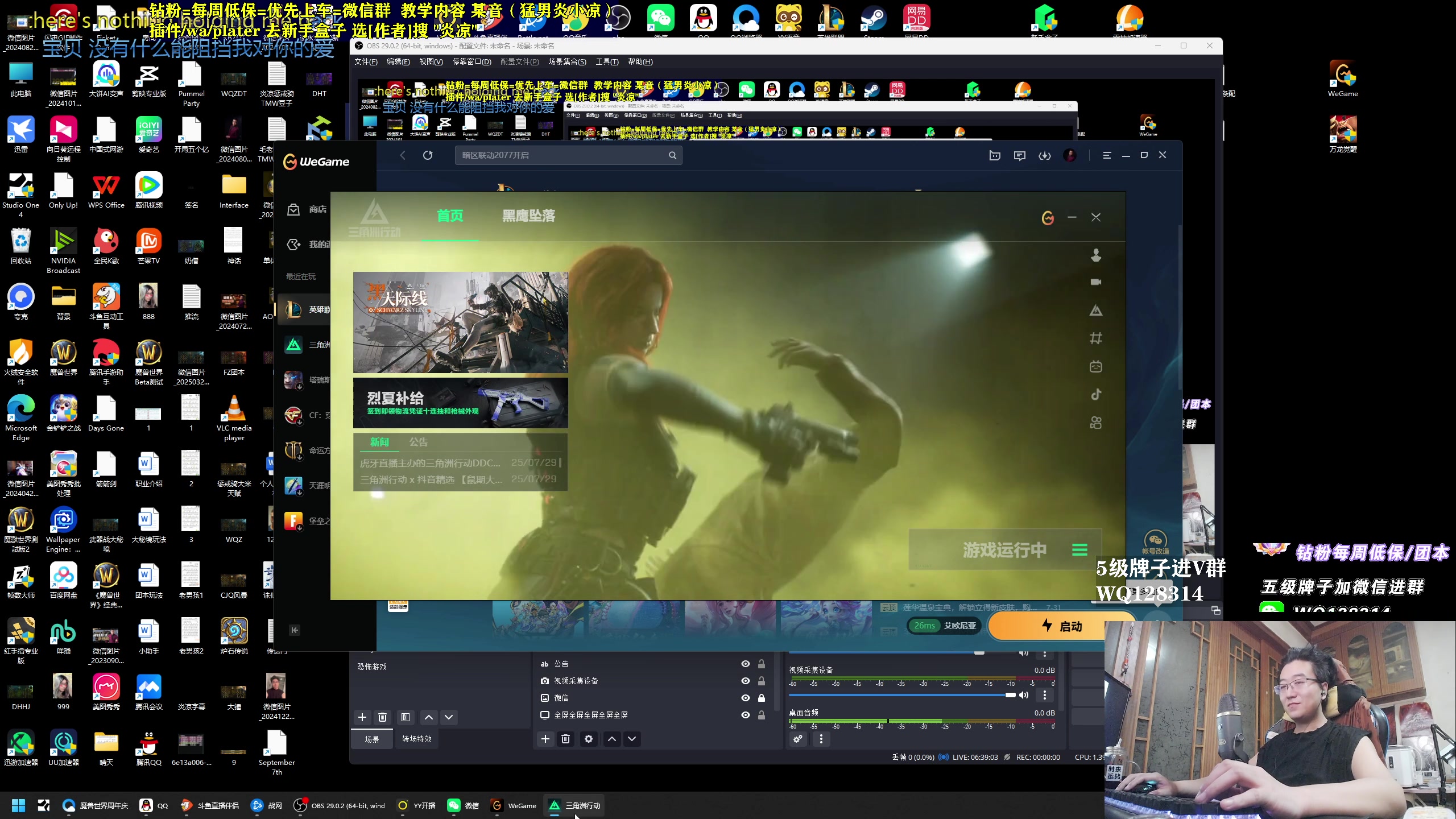
Task: Open the Bilibili icon in launcher sidebar
Action: tap(1096, 366)
